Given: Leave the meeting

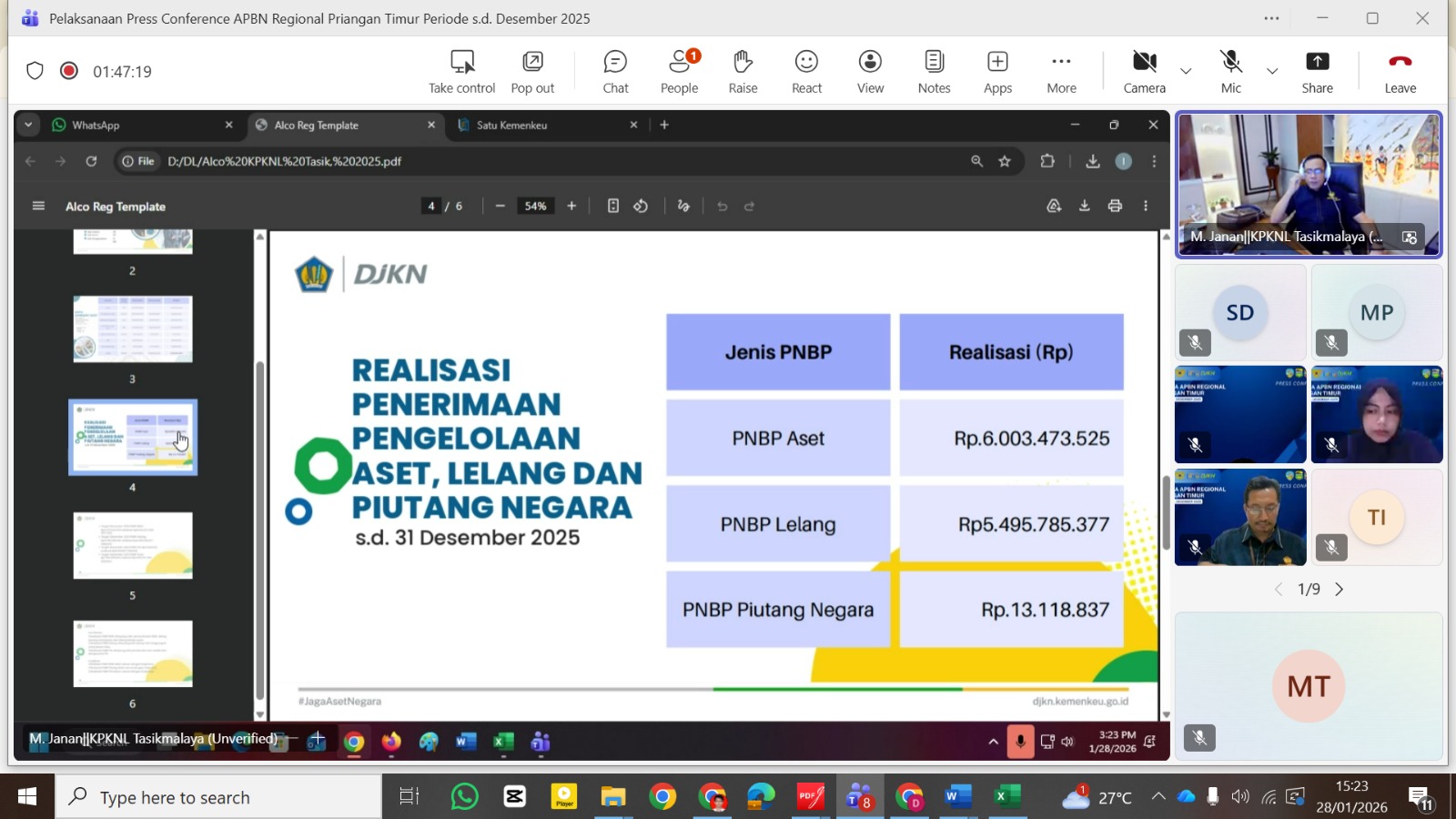Looking at the screenshot, I should tap(1400, 71).
